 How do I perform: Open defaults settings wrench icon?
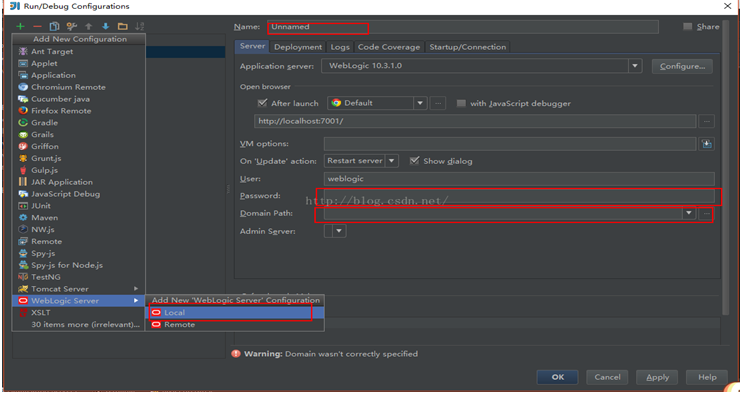click(x=71, y=26)
